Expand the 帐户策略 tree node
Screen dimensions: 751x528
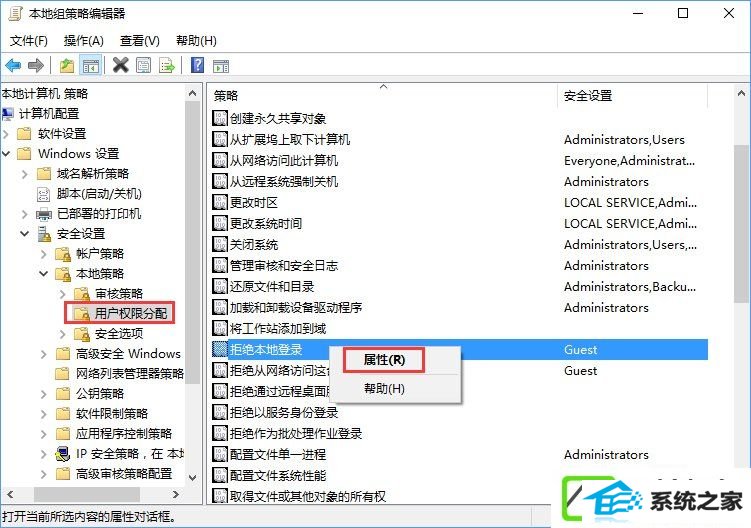(x=44, y=253)
